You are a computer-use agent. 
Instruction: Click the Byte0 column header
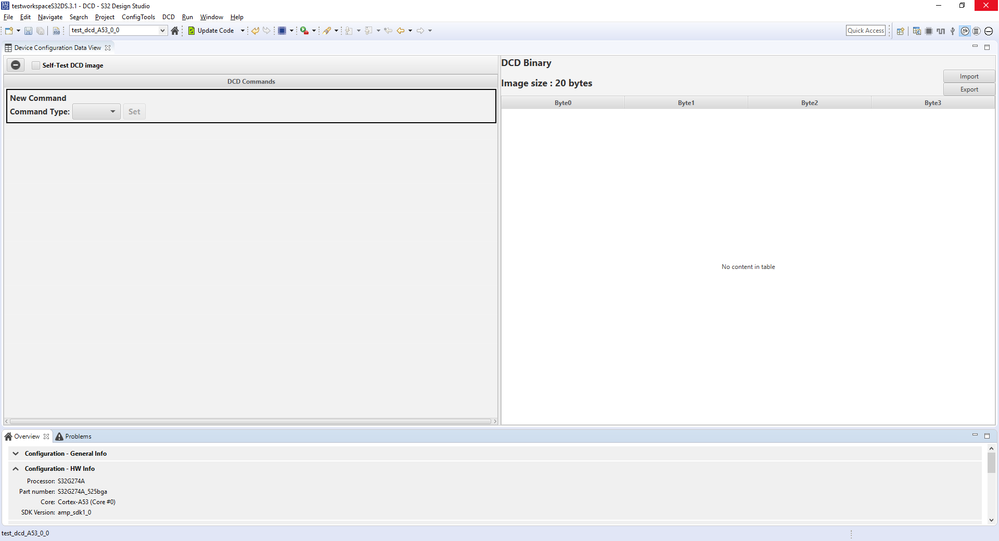(x=563, y=103)
